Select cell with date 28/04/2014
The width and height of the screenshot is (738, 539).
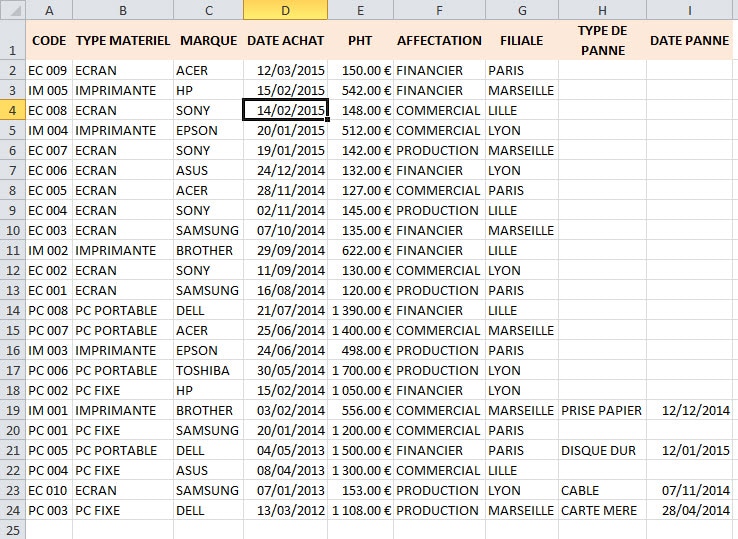pos(690,510)
